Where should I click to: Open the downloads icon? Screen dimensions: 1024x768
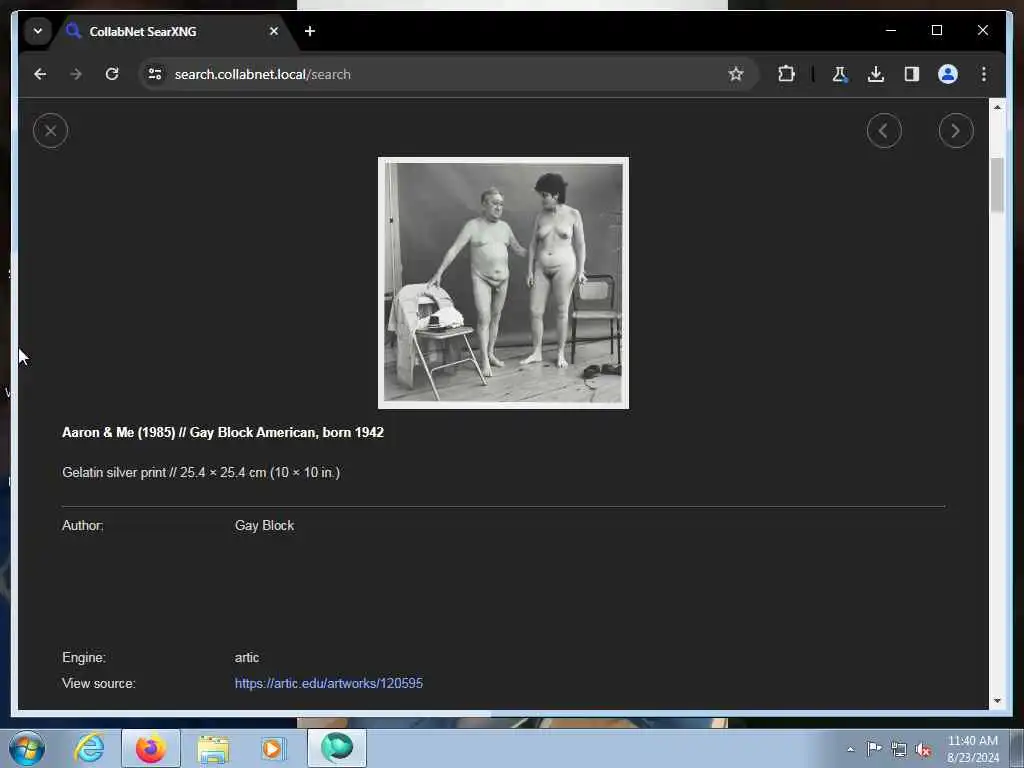[876, 74]
